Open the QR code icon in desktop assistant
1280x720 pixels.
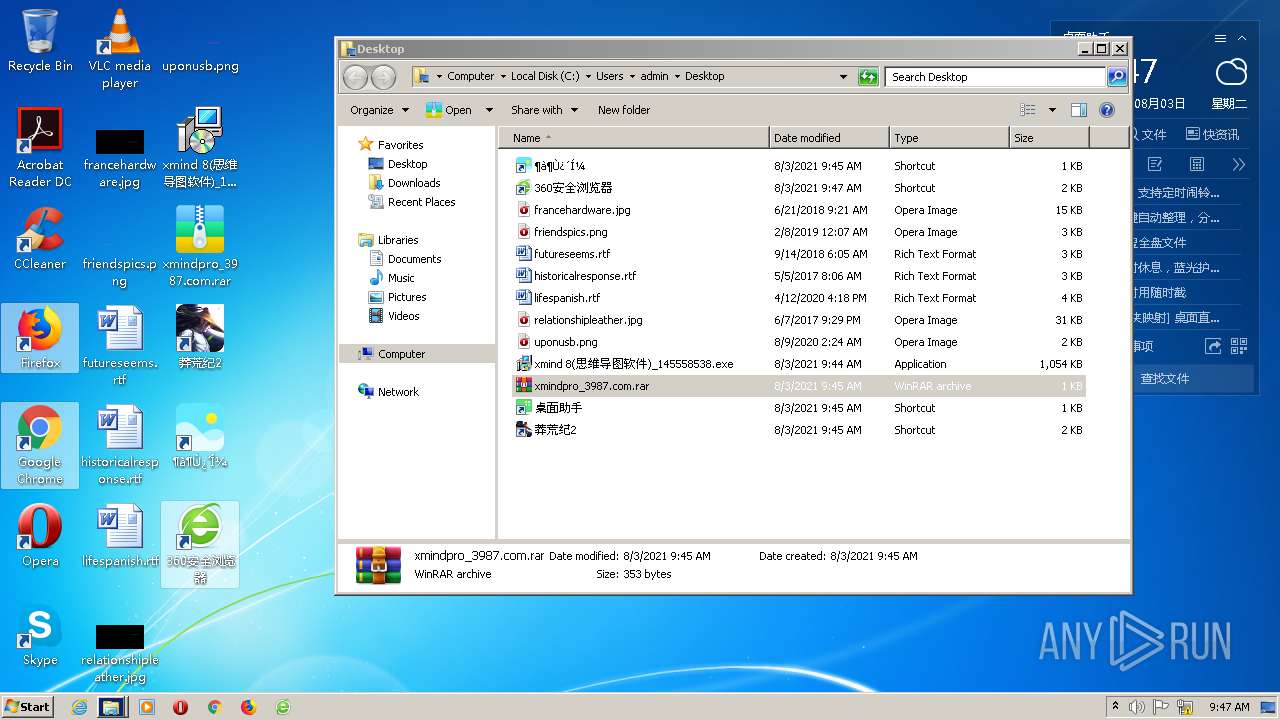coord(1239,346)
